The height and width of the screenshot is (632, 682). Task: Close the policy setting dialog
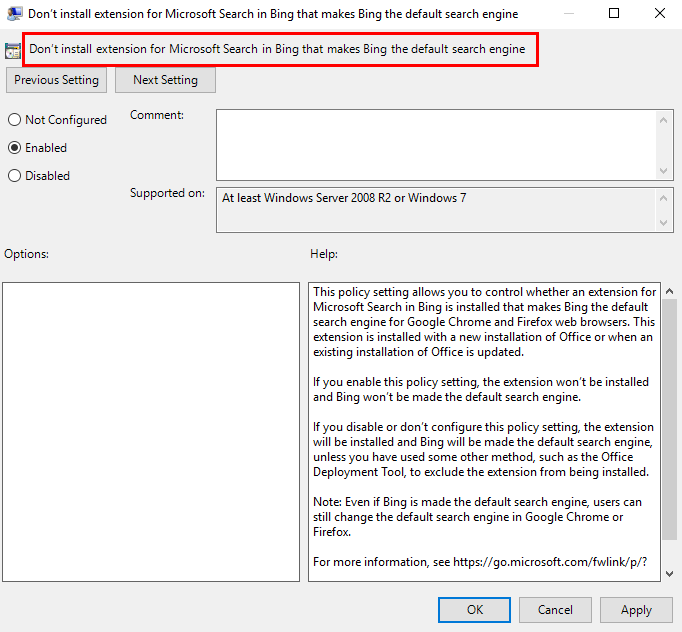(660, 13)
